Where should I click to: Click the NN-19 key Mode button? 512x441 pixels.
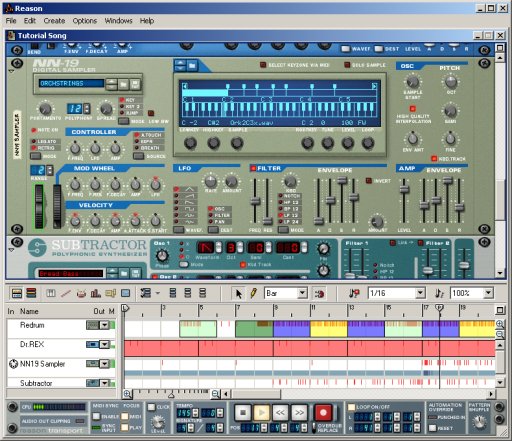pyautogui.click(x=123, y=121)
